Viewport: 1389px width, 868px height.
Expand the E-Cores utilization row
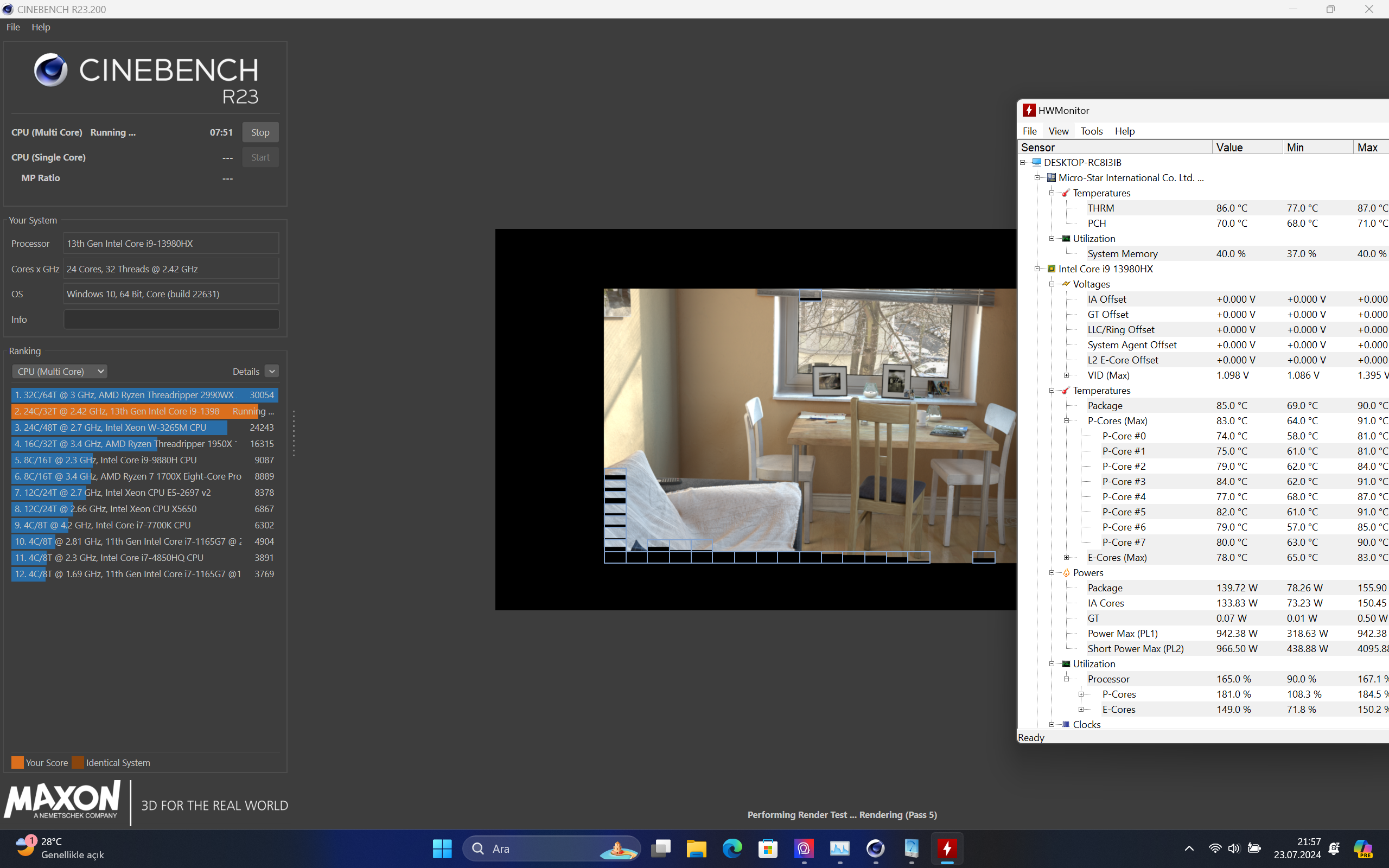pos(1081,709)
